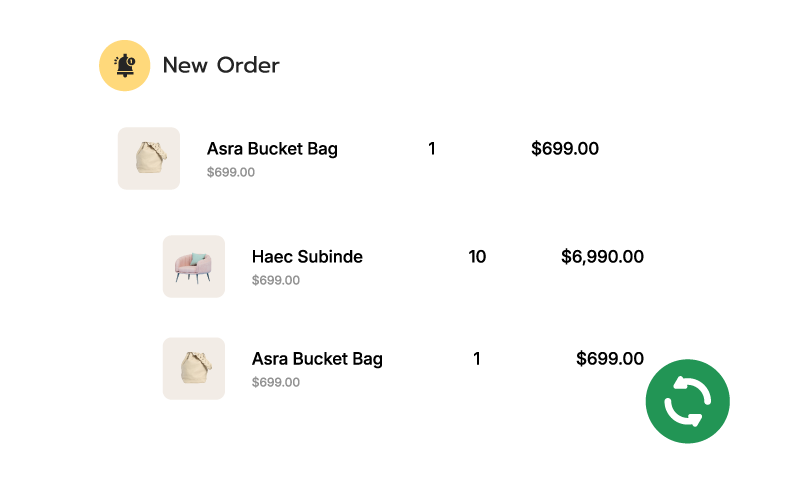Click the gray unit price under Haec Subinde

click(x=276, y=280)
